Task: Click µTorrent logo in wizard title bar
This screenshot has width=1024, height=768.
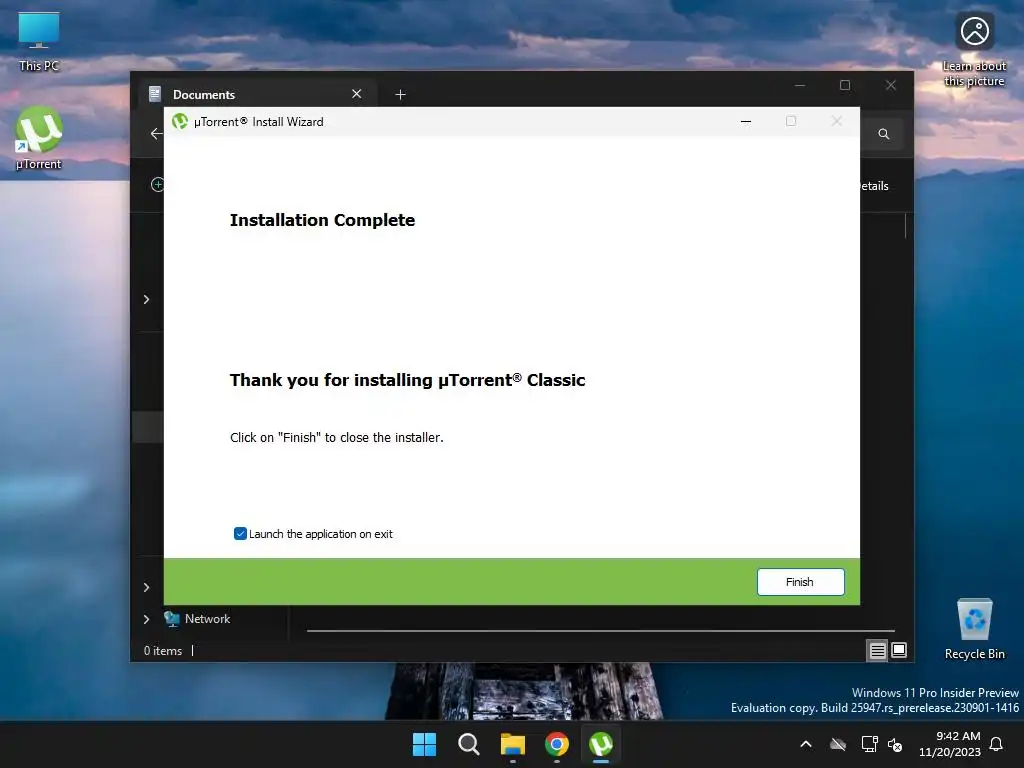Action: coord(180,121)
